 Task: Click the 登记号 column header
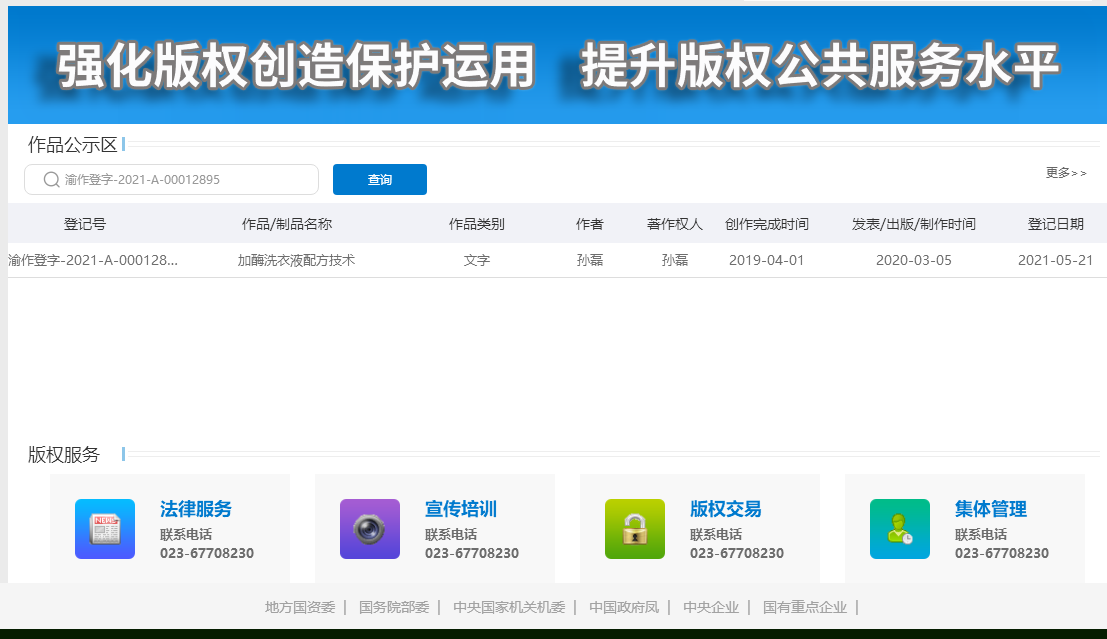(x=85, y=224)
